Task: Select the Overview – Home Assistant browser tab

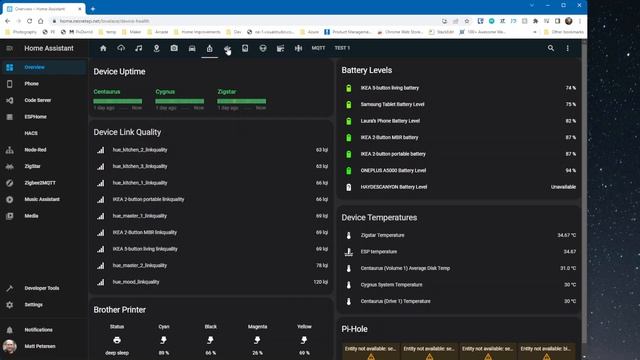Action: click(43, 9)
